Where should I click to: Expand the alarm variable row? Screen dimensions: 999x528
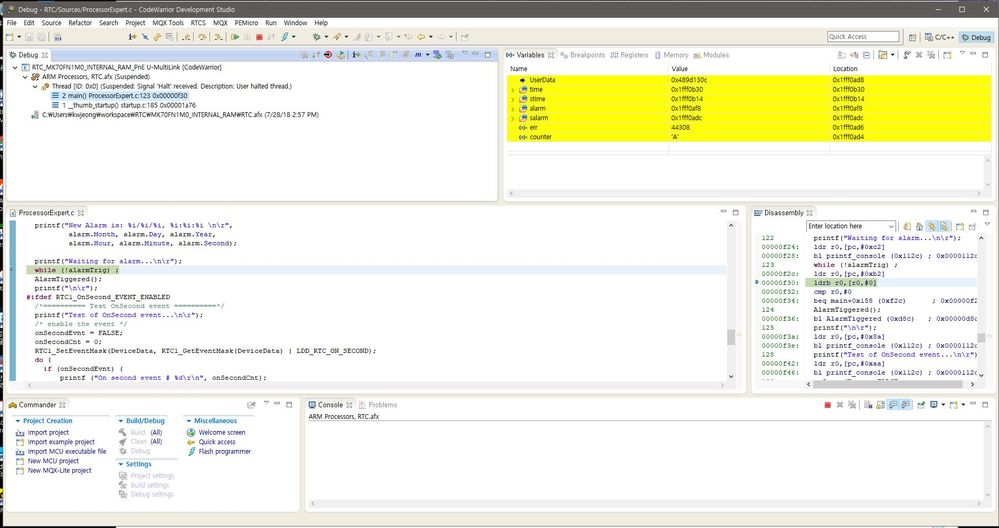[x=513, y=109]
